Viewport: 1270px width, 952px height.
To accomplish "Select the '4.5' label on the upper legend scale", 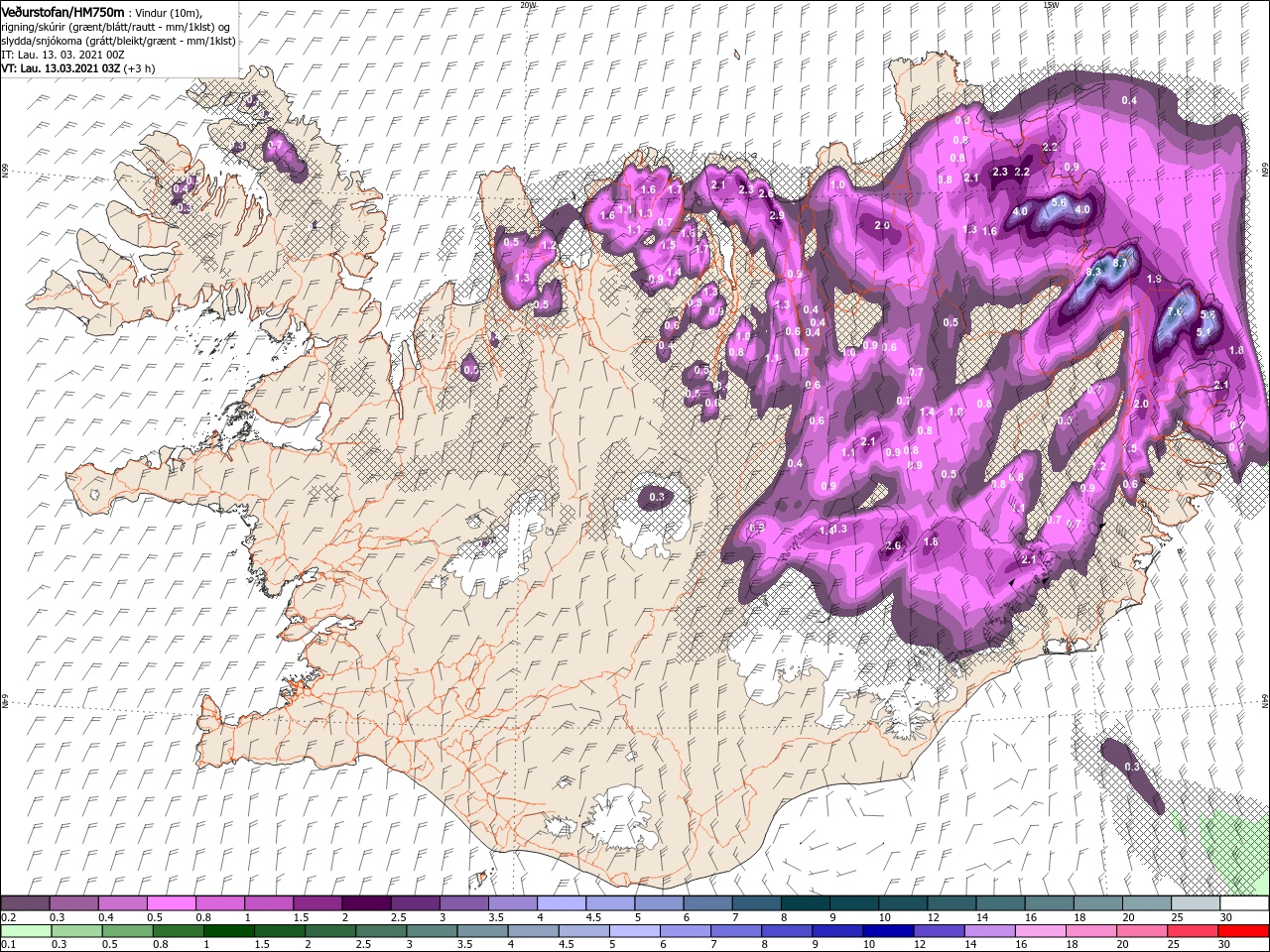I will click(592, 917).
